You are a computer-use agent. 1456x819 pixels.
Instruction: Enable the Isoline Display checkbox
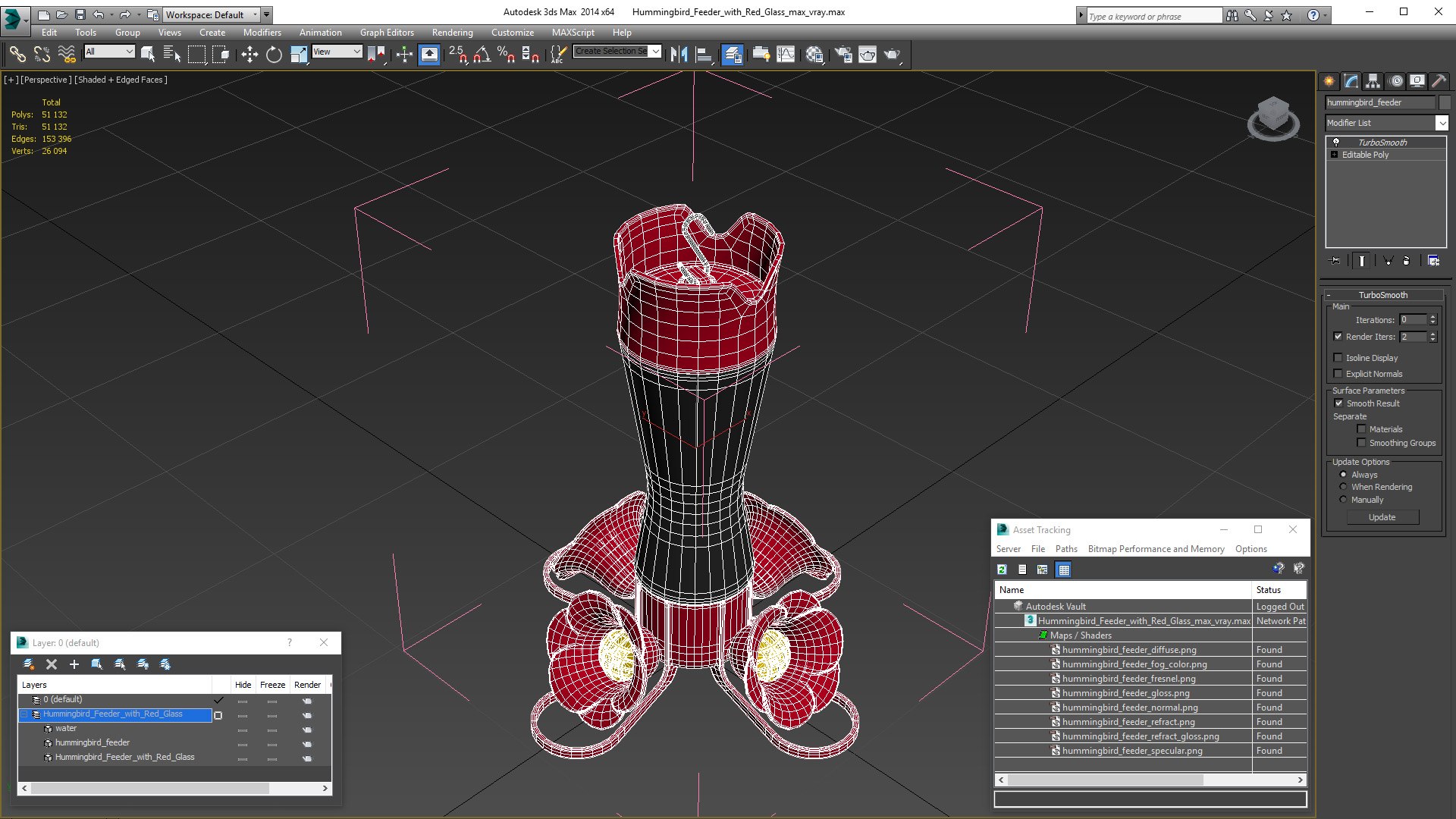[x=1338, y=358]
